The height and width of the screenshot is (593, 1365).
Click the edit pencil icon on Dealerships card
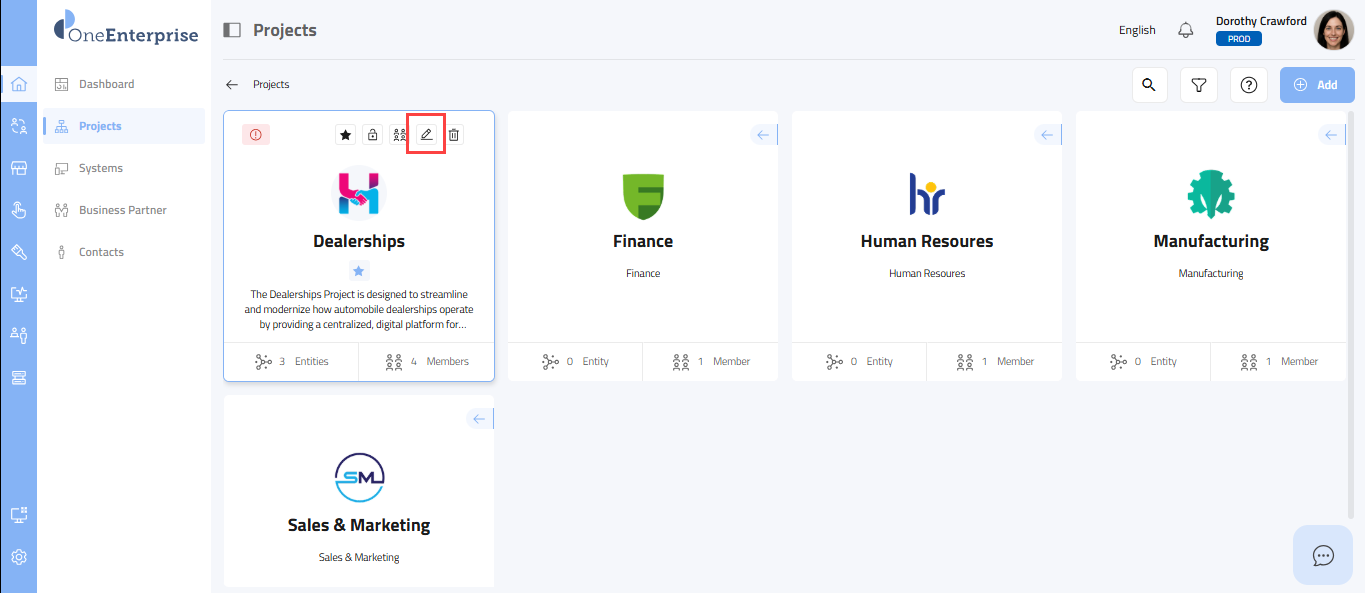click(426, 135)
